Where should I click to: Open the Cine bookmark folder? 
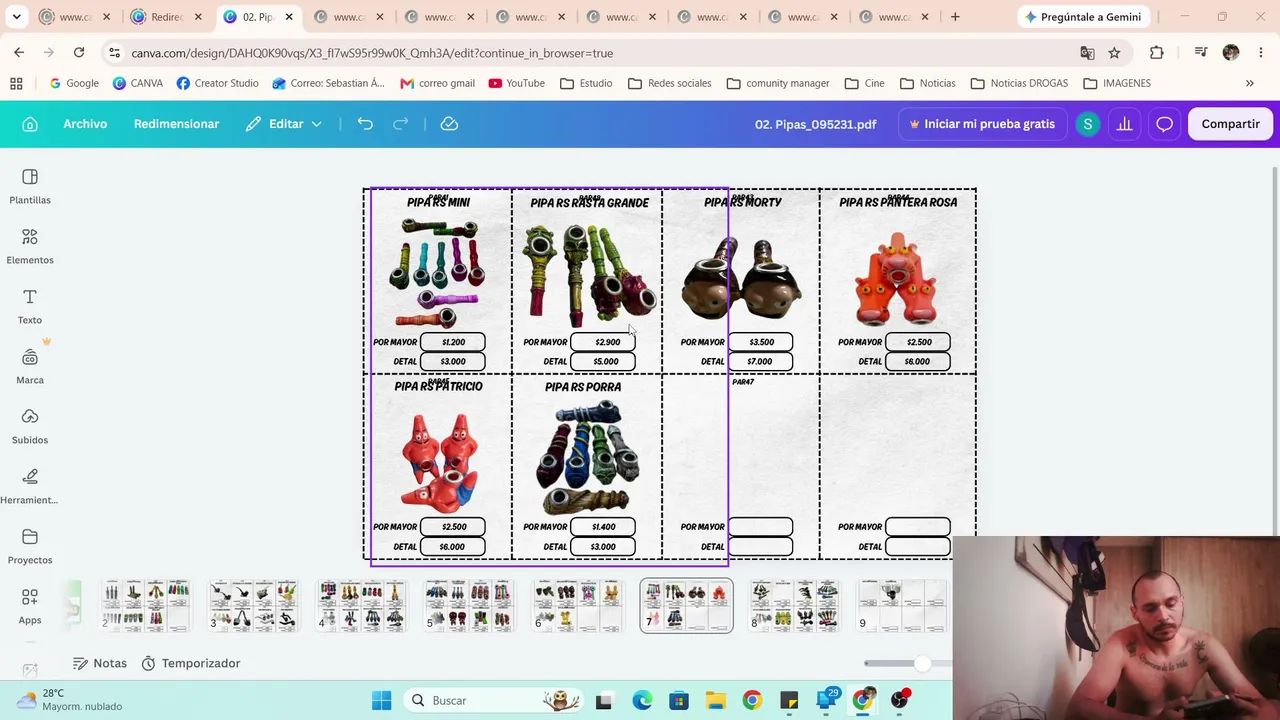[865, 83]
